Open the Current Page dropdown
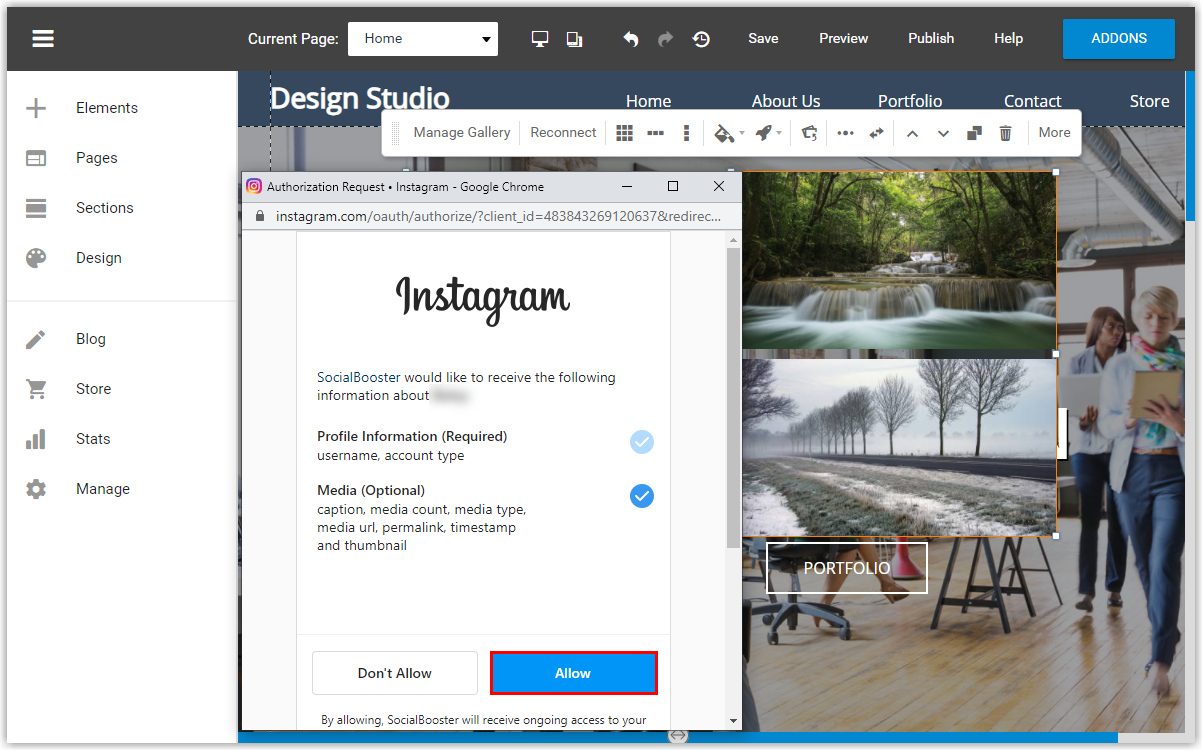The width and height of the screenshot is (1203, 751). (423, 39)
